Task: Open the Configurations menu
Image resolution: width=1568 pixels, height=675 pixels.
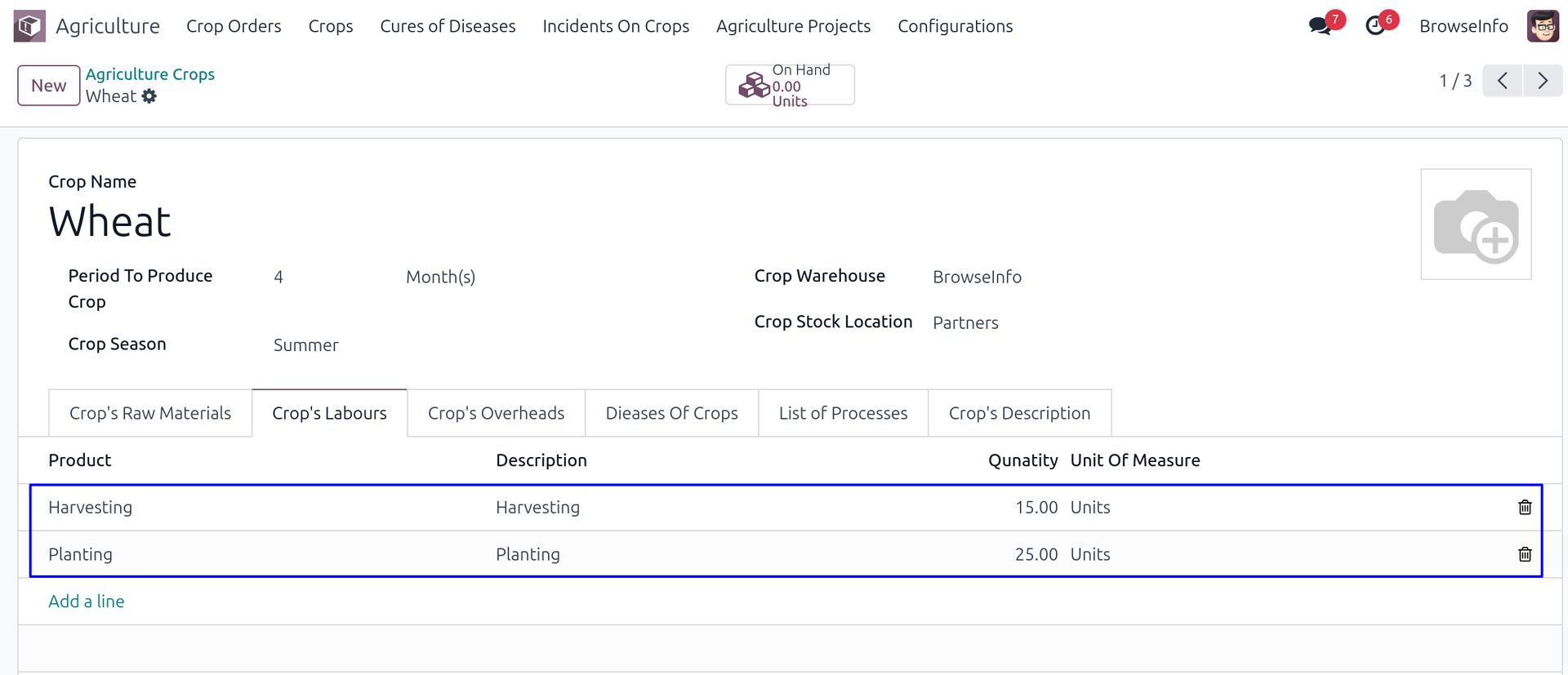Action: pos(955,26)
